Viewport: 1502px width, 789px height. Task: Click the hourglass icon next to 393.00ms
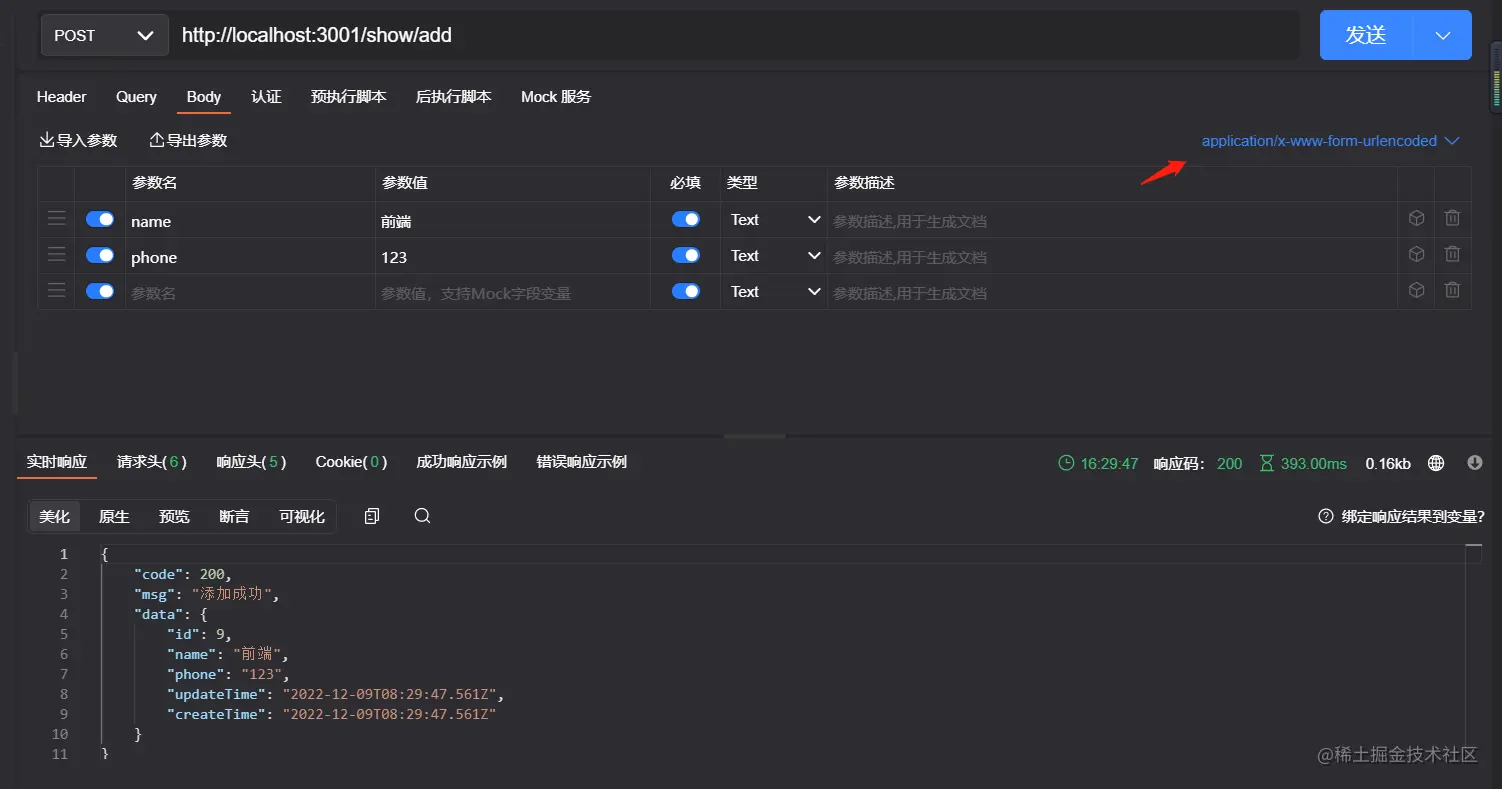[x=1267, y=463]
